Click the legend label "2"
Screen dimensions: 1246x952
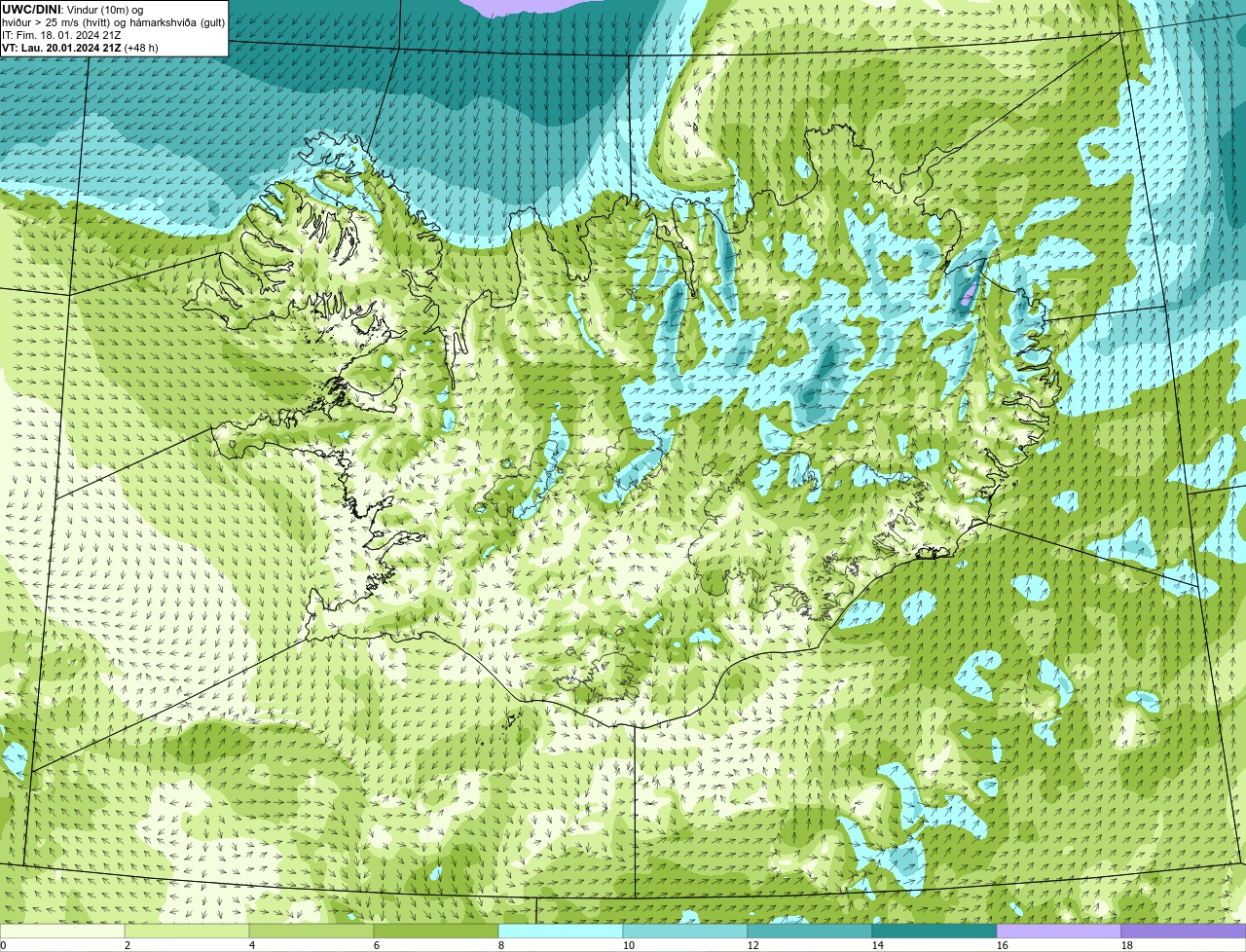[x=128, y=945]
